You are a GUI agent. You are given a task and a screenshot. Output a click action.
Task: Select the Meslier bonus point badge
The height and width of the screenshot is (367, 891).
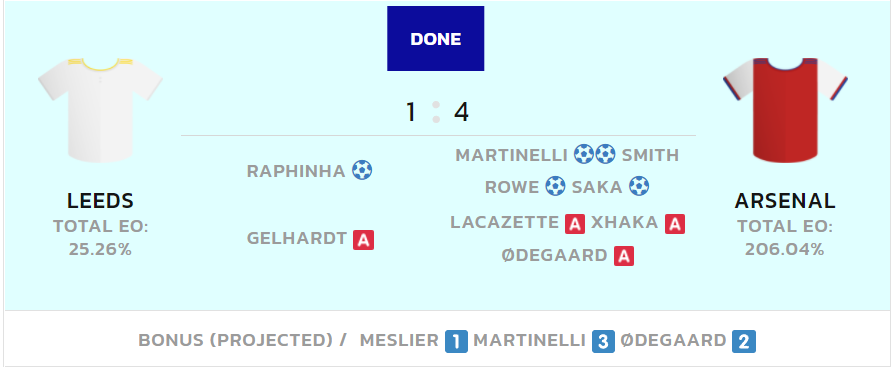click(456, 341)
